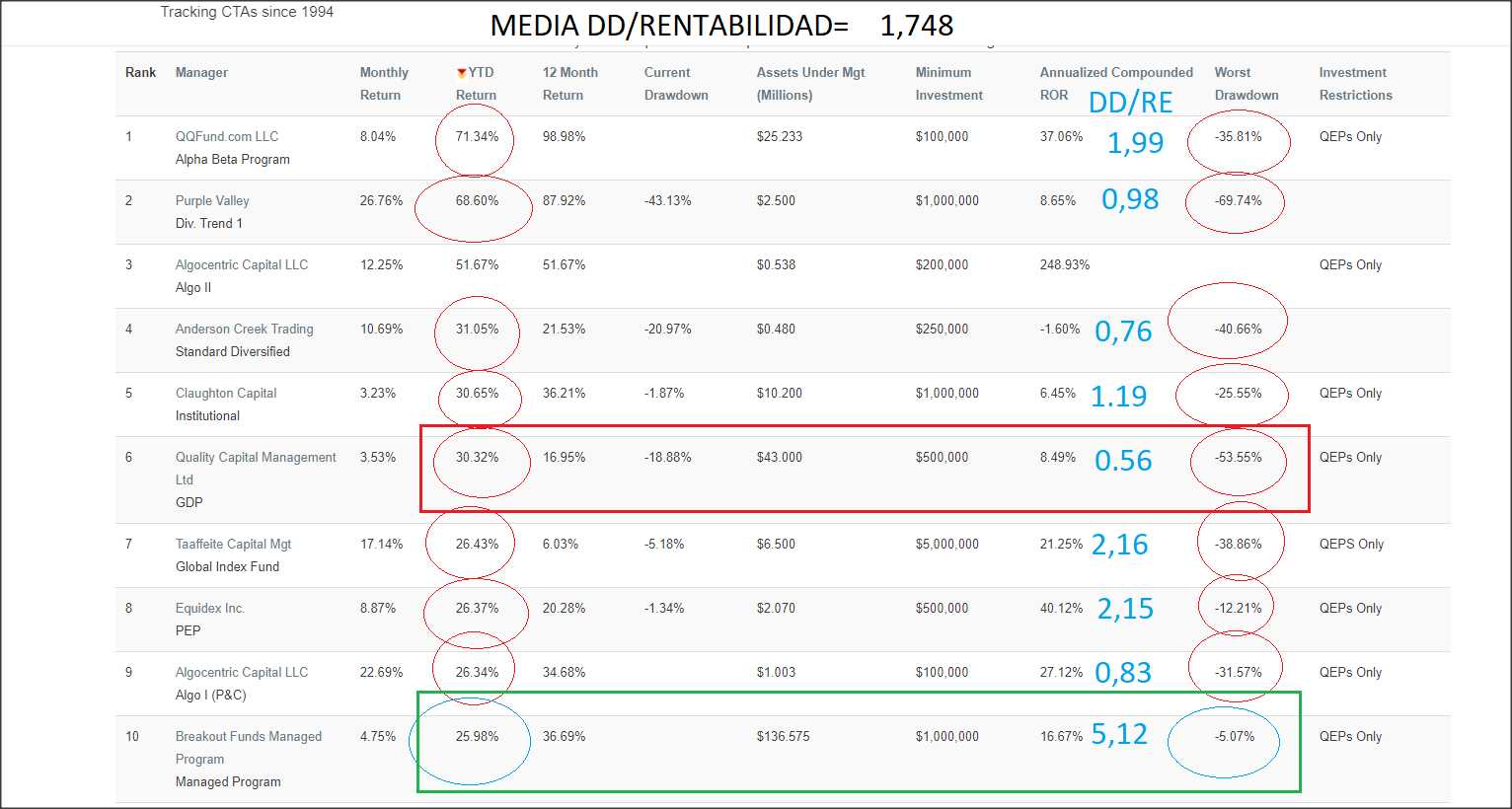
Task: Select the Alpha Beta Program text
Action: click(233, 160)
